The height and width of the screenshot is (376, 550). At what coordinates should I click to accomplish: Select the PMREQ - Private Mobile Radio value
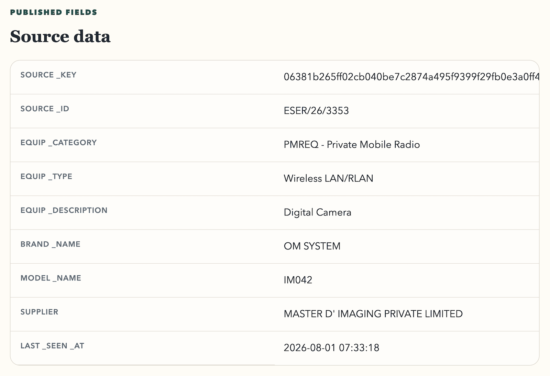click(x=351, y=145)
